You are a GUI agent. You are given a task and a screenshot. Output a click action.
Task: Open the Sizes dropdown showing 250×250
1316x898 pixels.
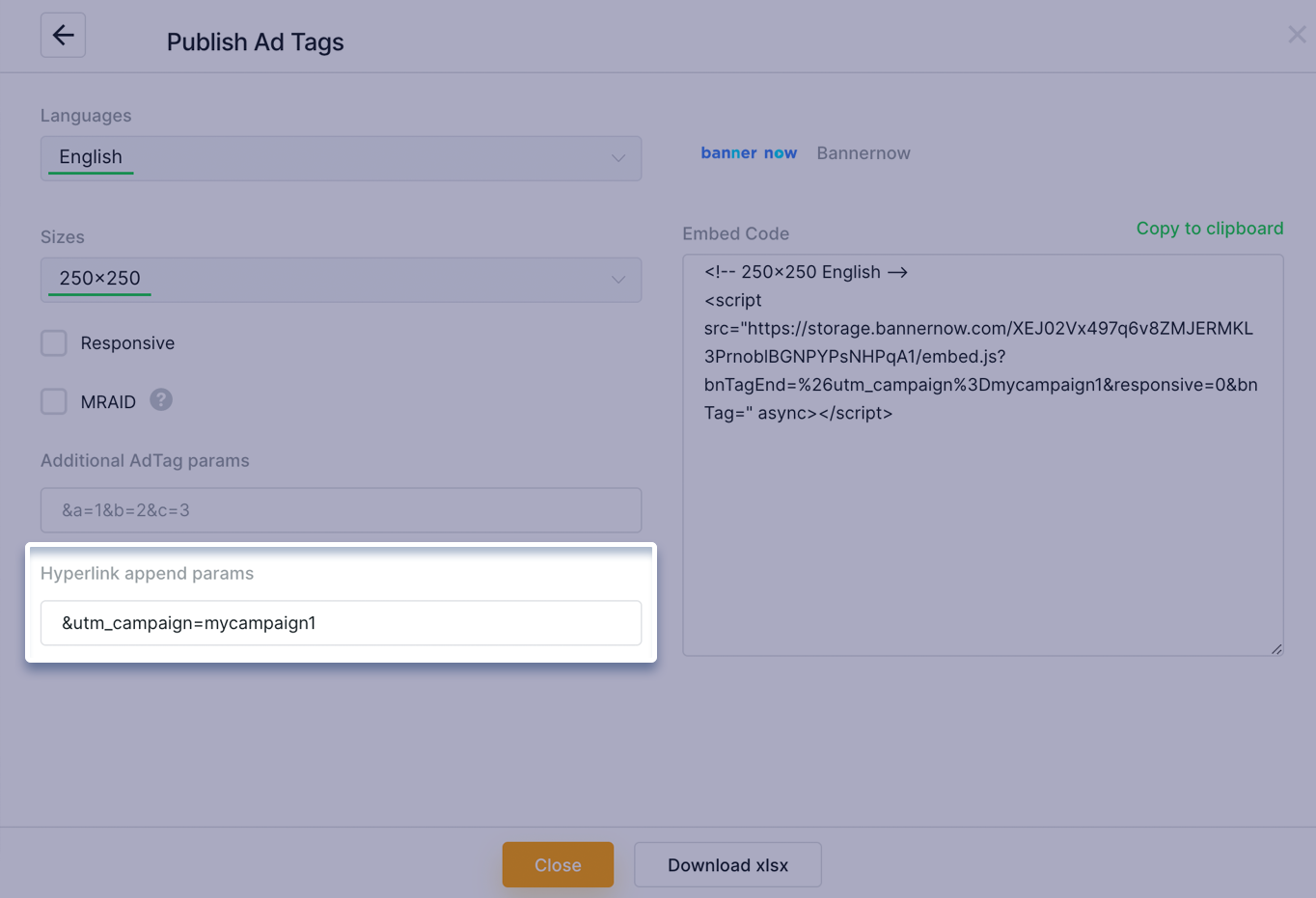click(x=341, y=280)
